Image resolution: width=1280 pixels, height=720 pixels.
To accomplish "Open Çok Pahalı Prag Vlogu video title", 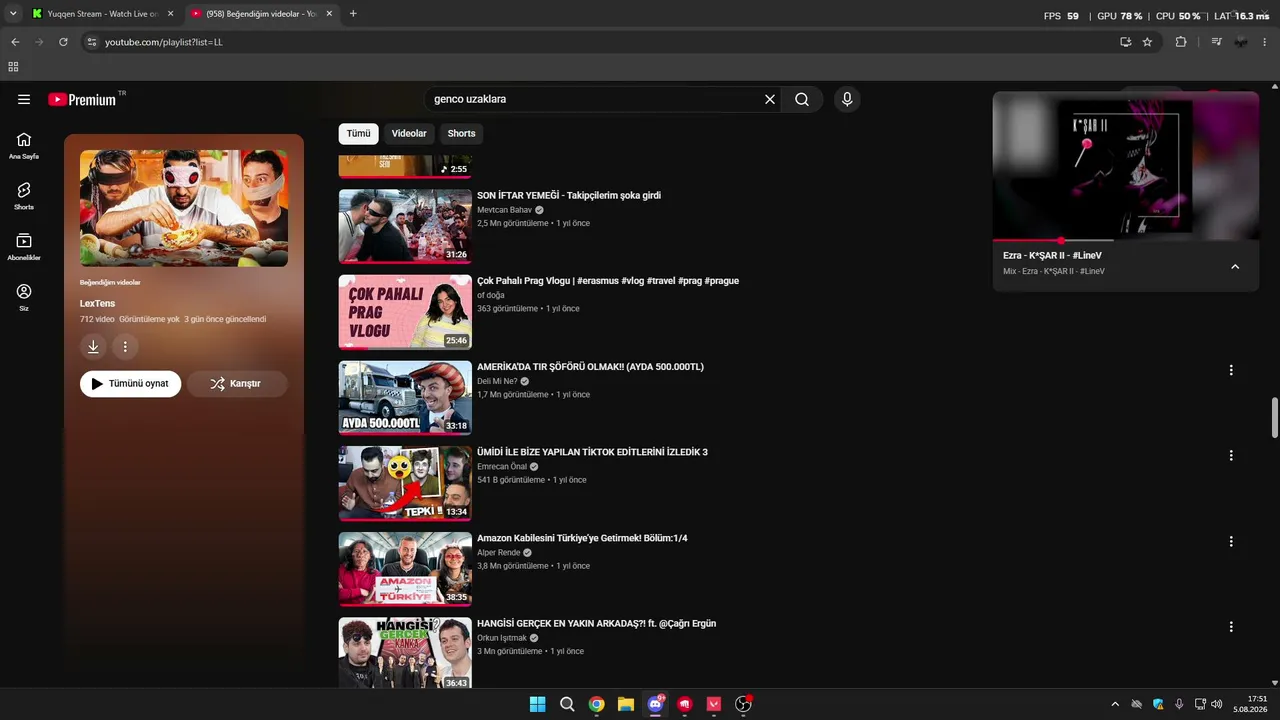I will pyautogui.click(x=608, y=281).
